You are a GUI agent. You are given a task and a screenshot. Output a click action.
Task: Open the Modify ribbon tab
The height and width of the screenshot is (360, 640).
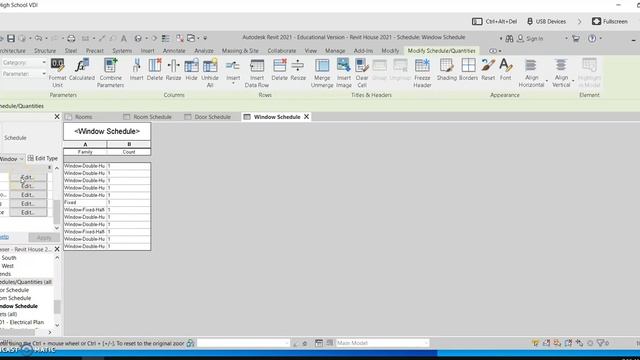click(390, 51)
